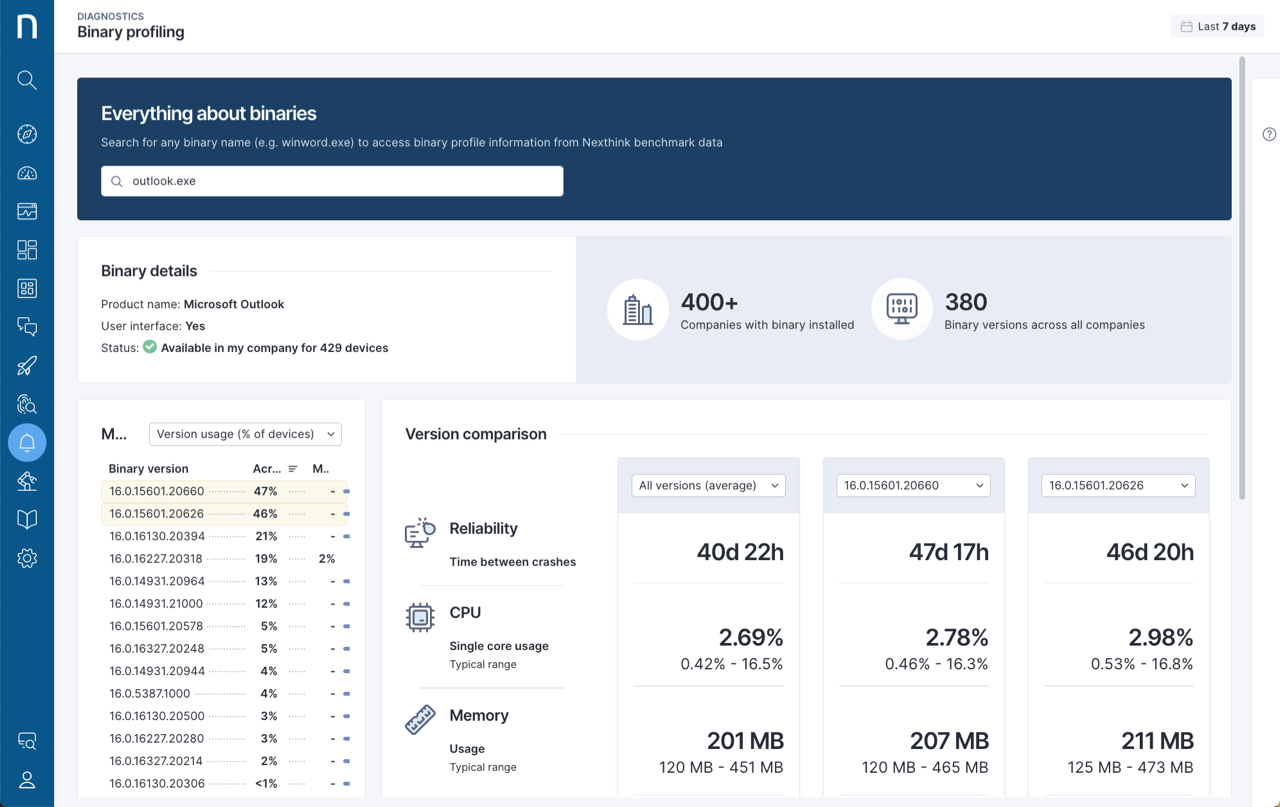1280x807 pixels.
Task: Select the bell alerts icon in the sidebar
Action: (x=27, y=442)
